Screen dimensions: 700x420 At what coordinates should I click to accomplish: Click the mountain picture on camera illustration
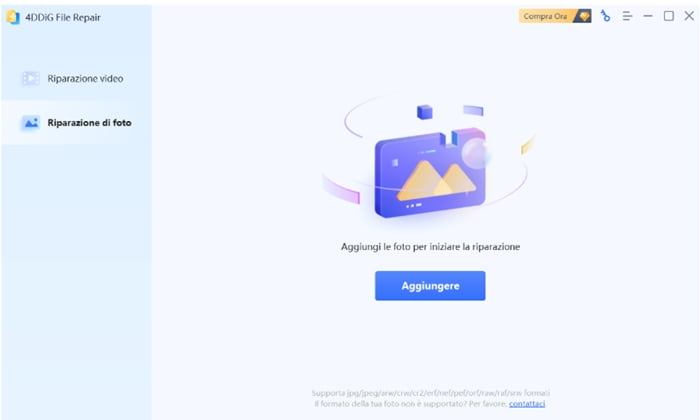pyautogui.click(x=436, y=181)
